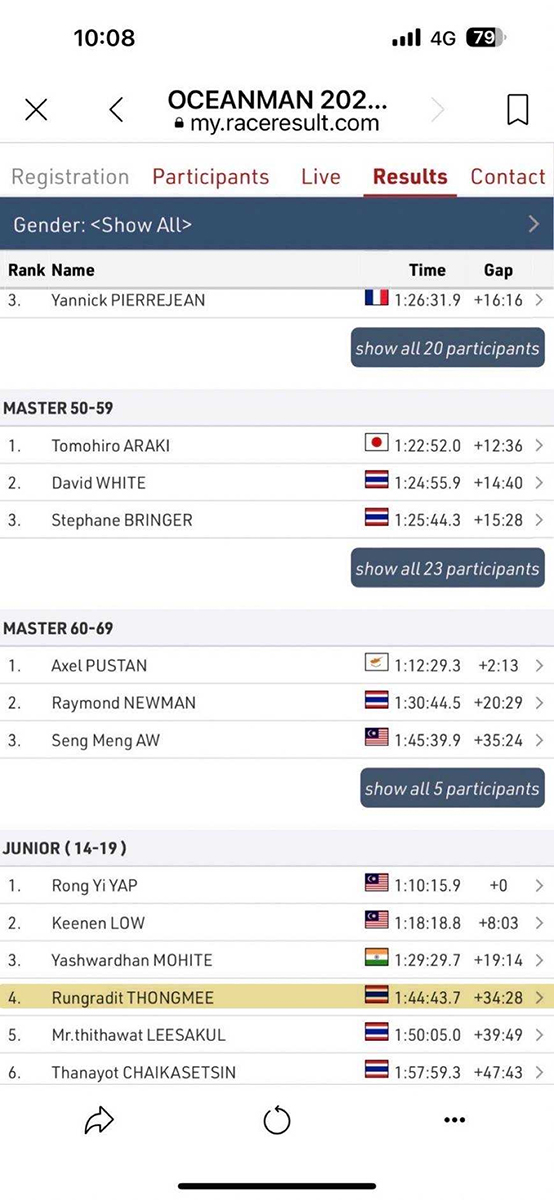Close the browser view with X icon
This screenshot has height=1200, width=554.
(36, 110)
